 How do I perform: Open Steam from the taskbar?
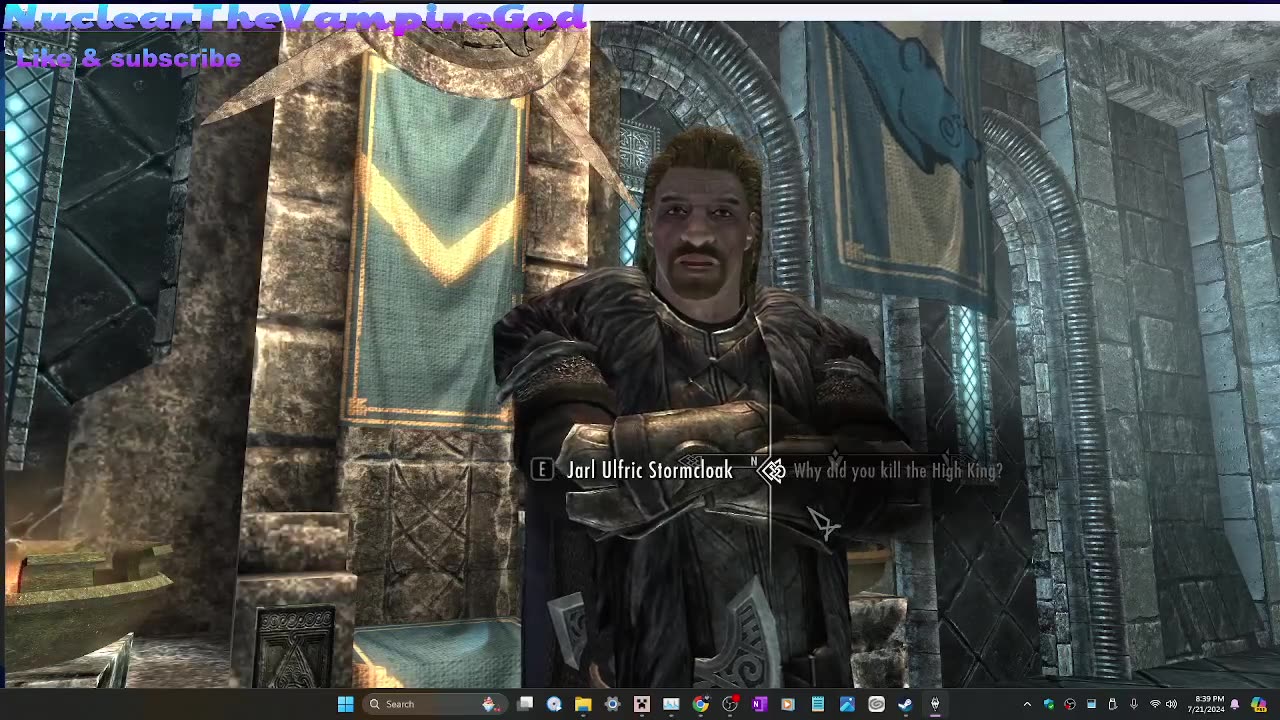pyautogui.click(x=905, y=704)
